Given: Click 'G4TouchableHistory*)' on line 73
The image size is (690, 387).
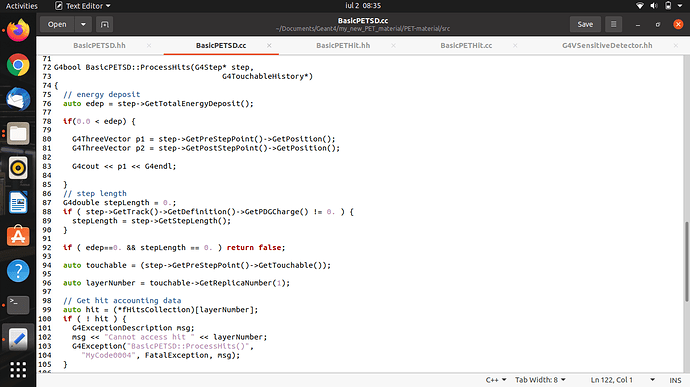Looking at the screenshot, I should pos(268,76).
